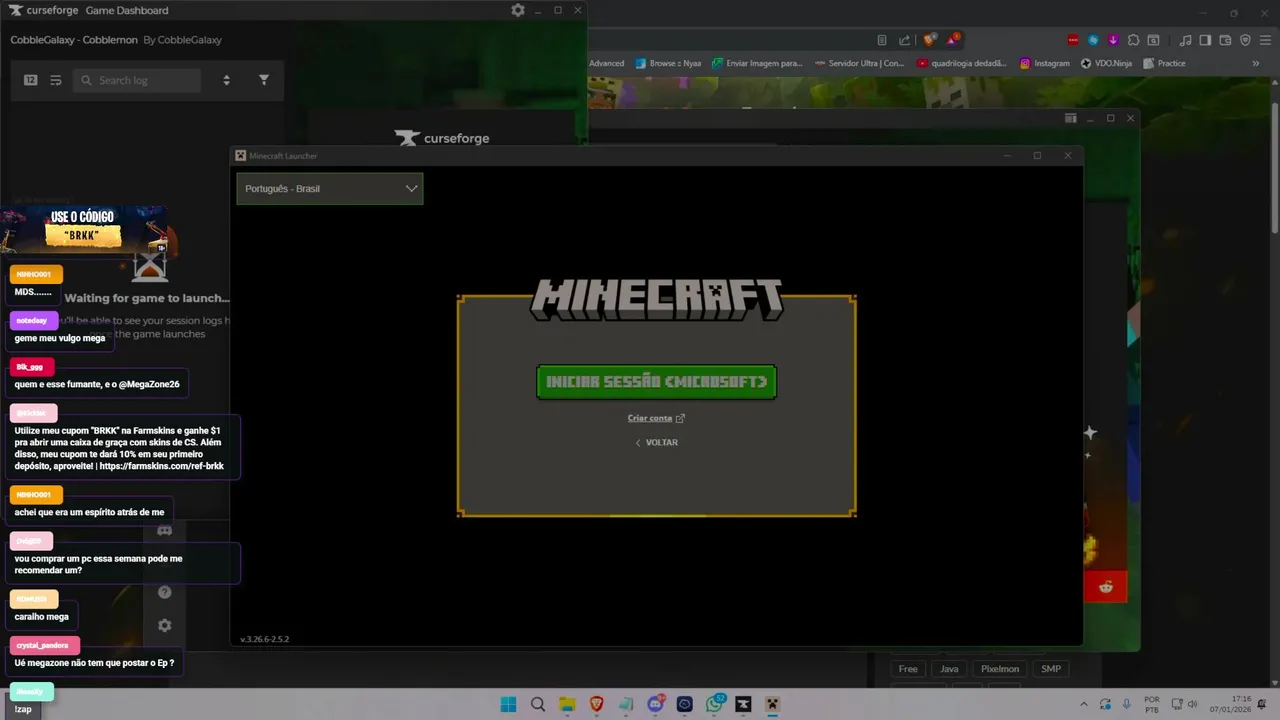Image resolution: width=1280 pixels, height=720 pixels.
Task: Open the volume icon in the system tray
Action: coord(1192,704)
